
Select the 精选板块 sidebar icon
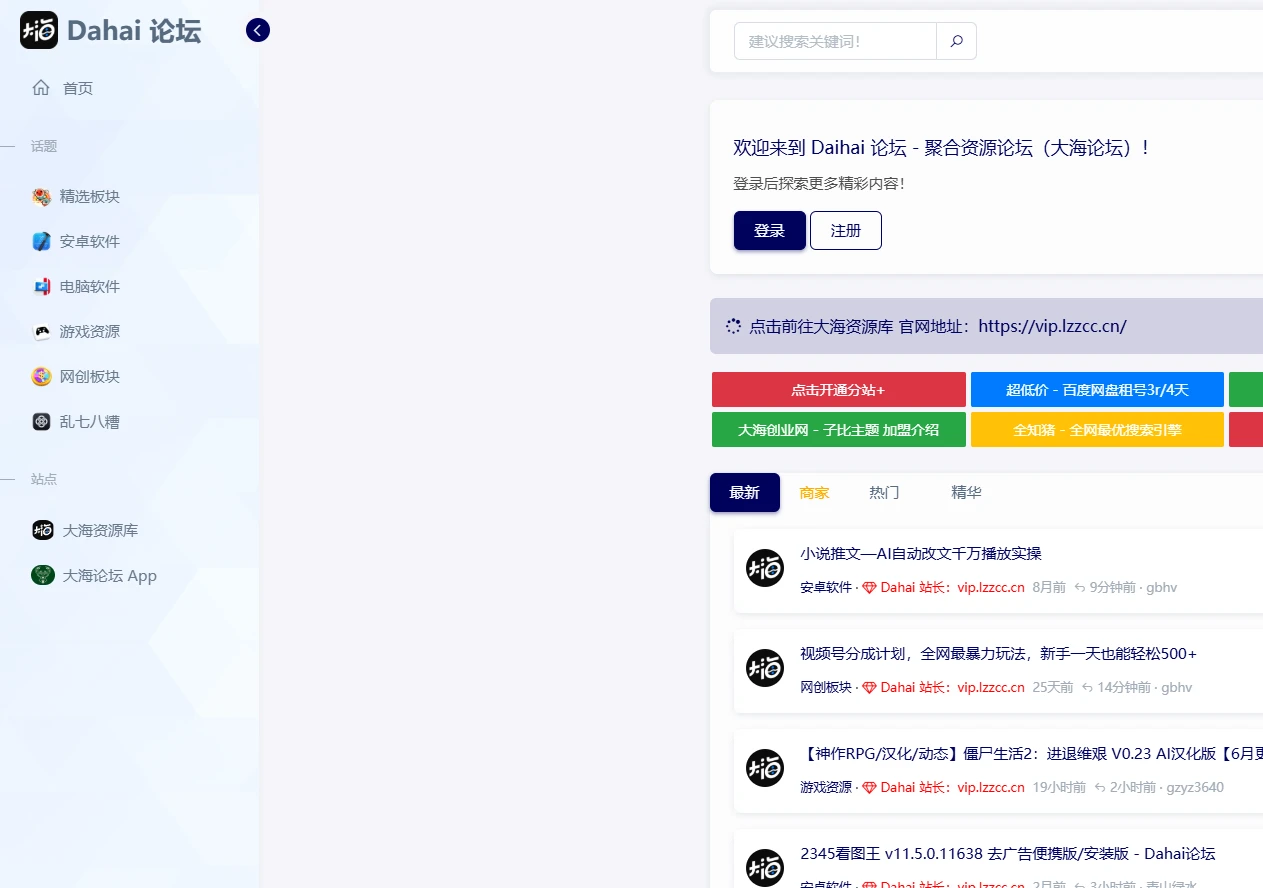point(41,196)
